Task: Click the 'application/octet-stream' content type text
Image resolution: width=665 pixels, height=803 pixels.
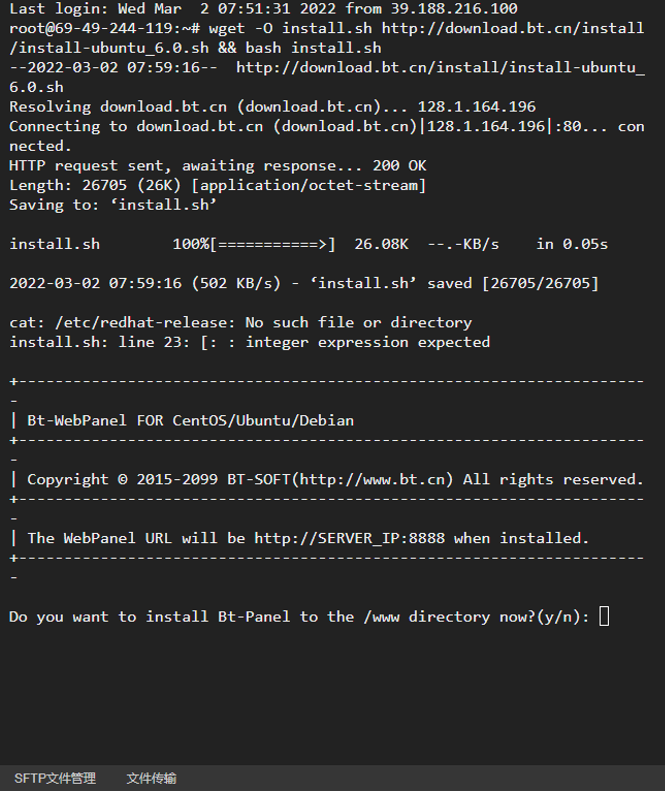Action: click(309, 185)
